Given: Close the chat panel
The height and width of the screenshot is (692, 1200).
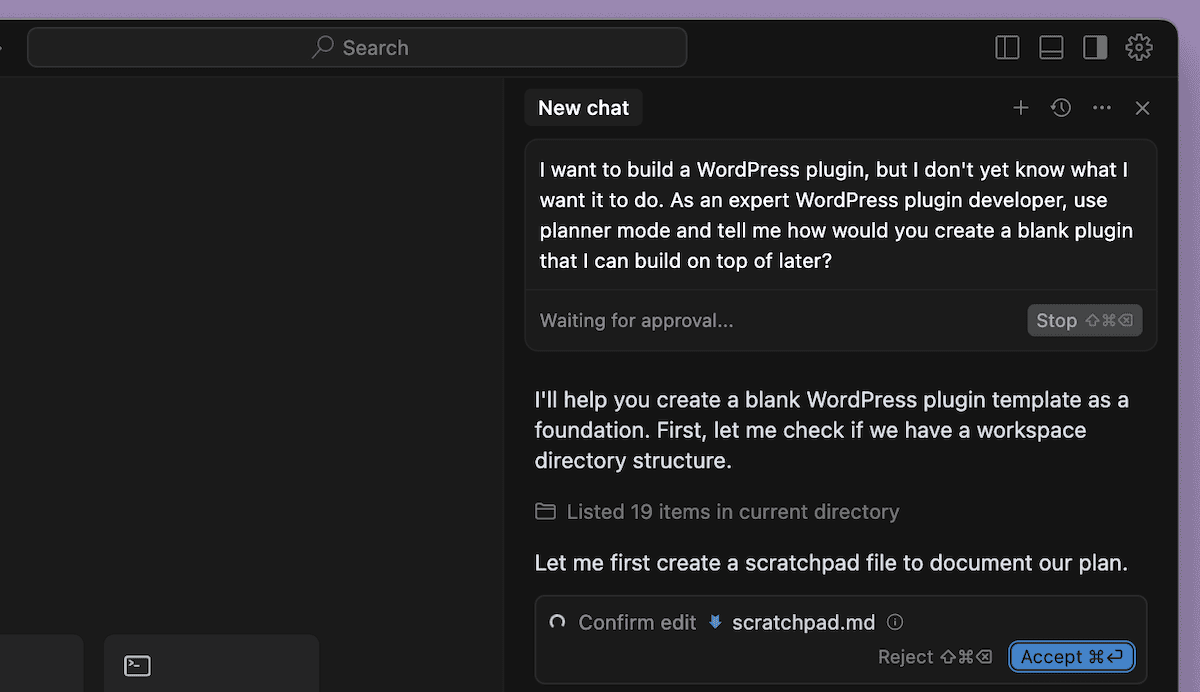Looking at the screenshot, I should 1143,108.
